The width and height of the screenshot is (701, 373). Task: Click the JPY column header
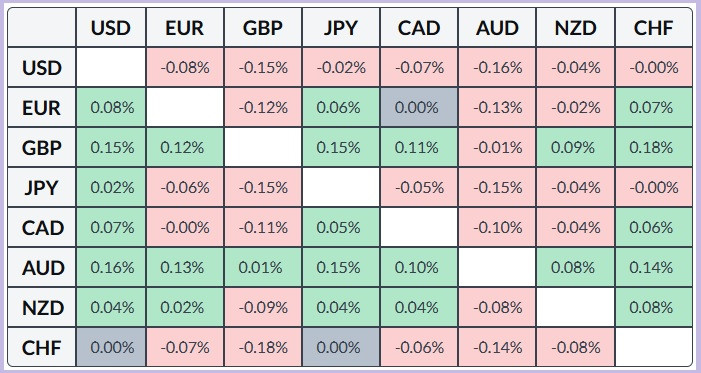coord(341,28)
